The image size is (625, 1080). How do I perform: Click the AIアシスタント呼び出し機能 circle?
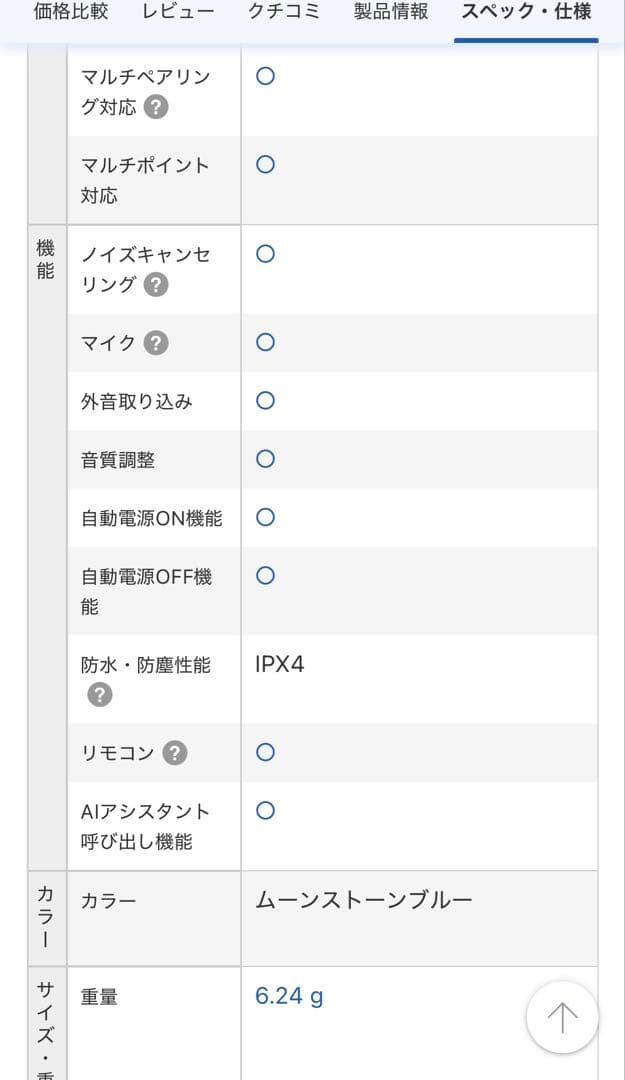point(265,811)
